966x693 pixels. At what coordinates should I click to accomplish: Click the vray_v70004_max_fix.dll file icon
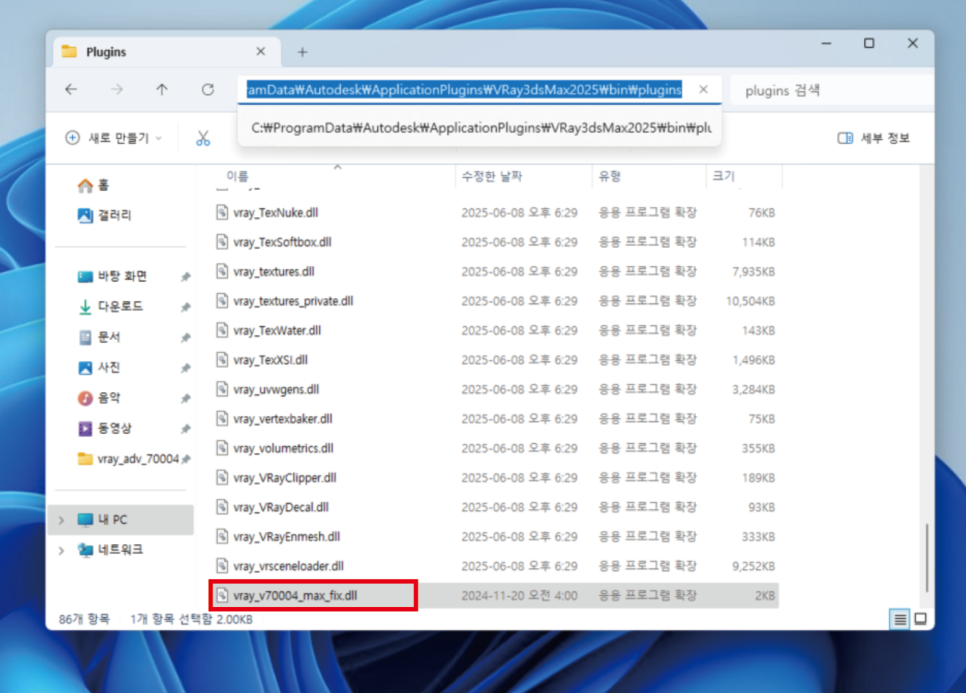(222, 596)
